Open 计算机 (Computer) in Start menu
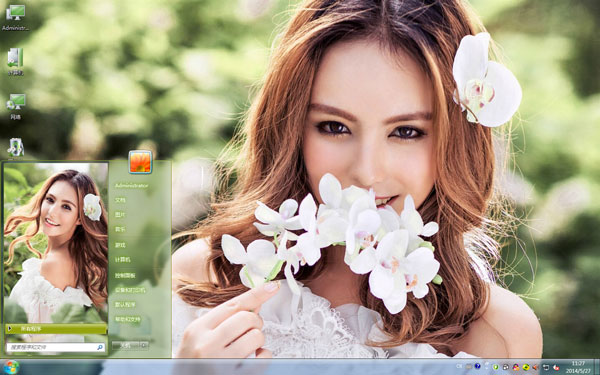 (123, 260)
